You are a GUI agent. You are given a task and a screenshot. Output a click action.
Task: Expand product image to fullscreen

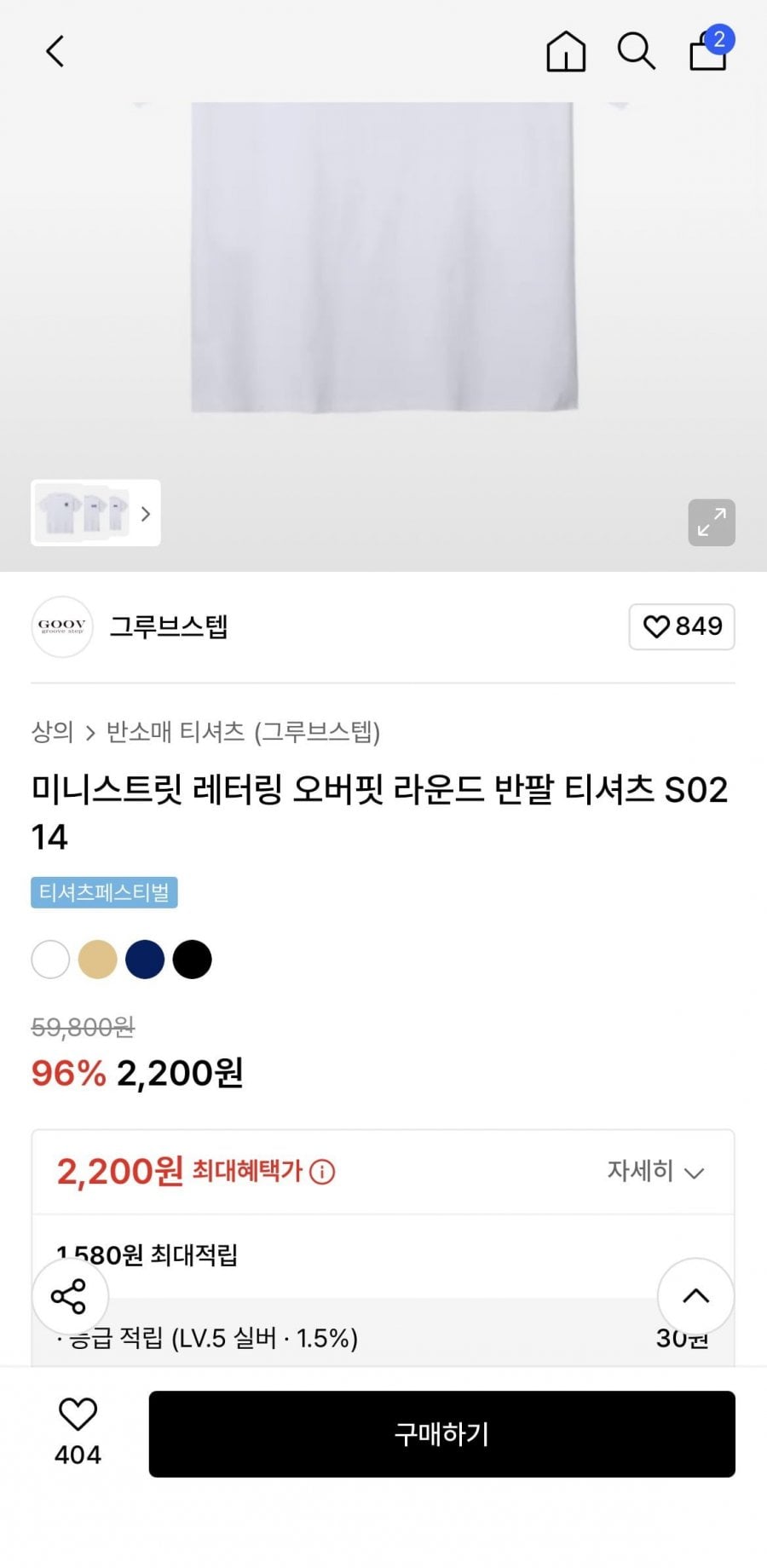click(x=712, y=522)
